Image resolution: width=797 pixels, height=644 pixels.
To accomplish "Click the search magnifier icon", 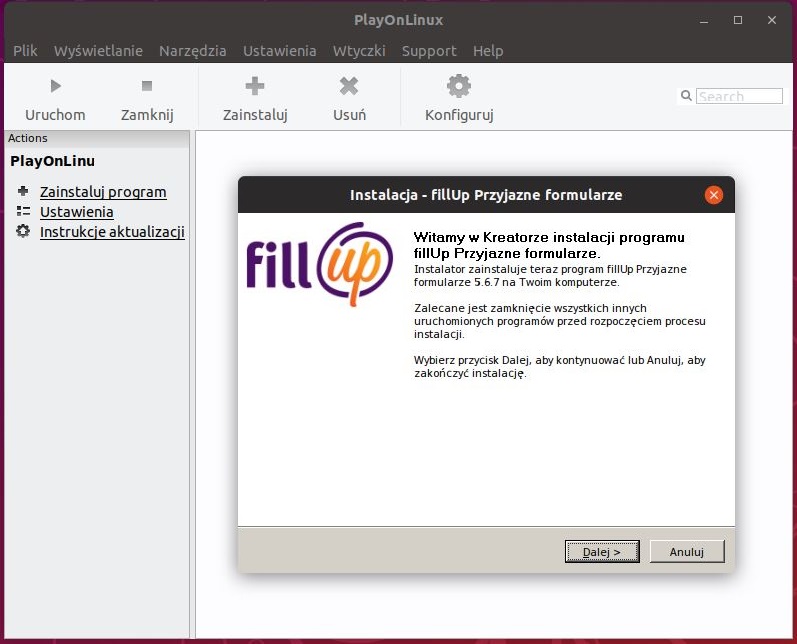I will click(686, 96).
